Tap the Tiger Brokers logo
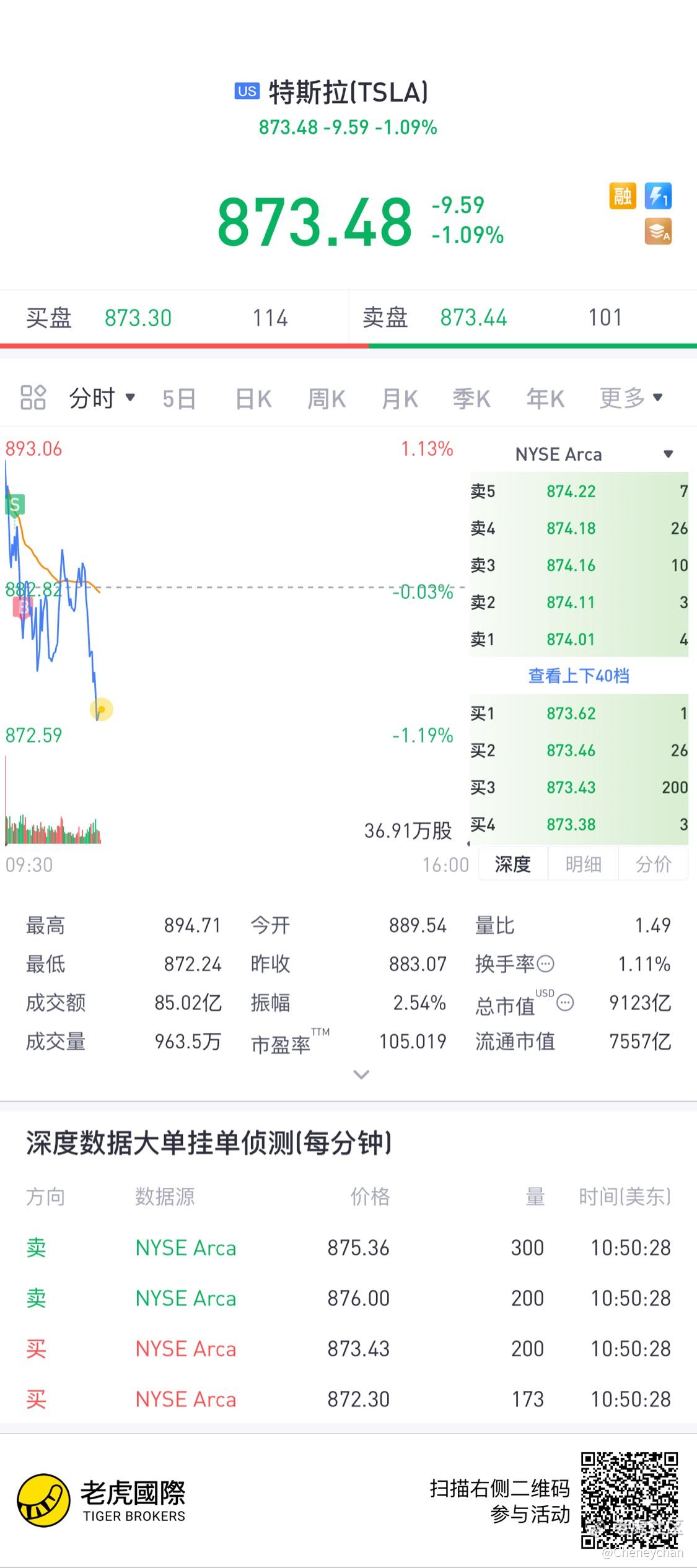This screenshot has width=697, height=1568. (x=102, y=1500)
